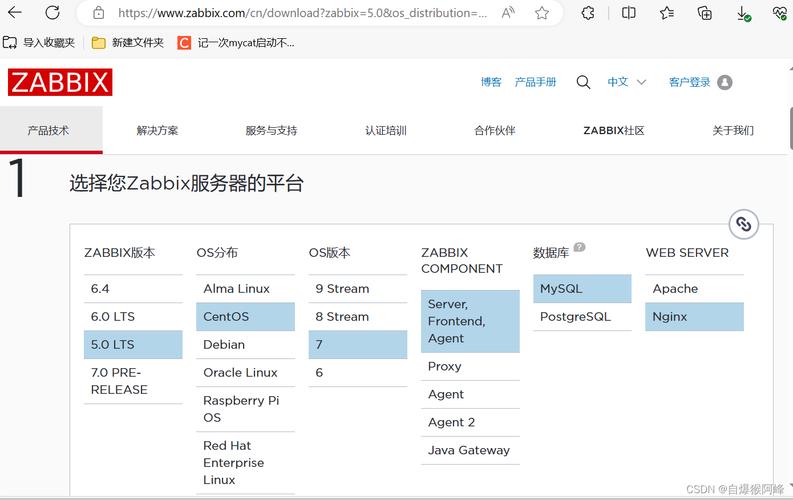The height and width of the screenshot is (500, 793).
Task: Choose Oracle Linux as OS distribution
Action: coord(245,373)
